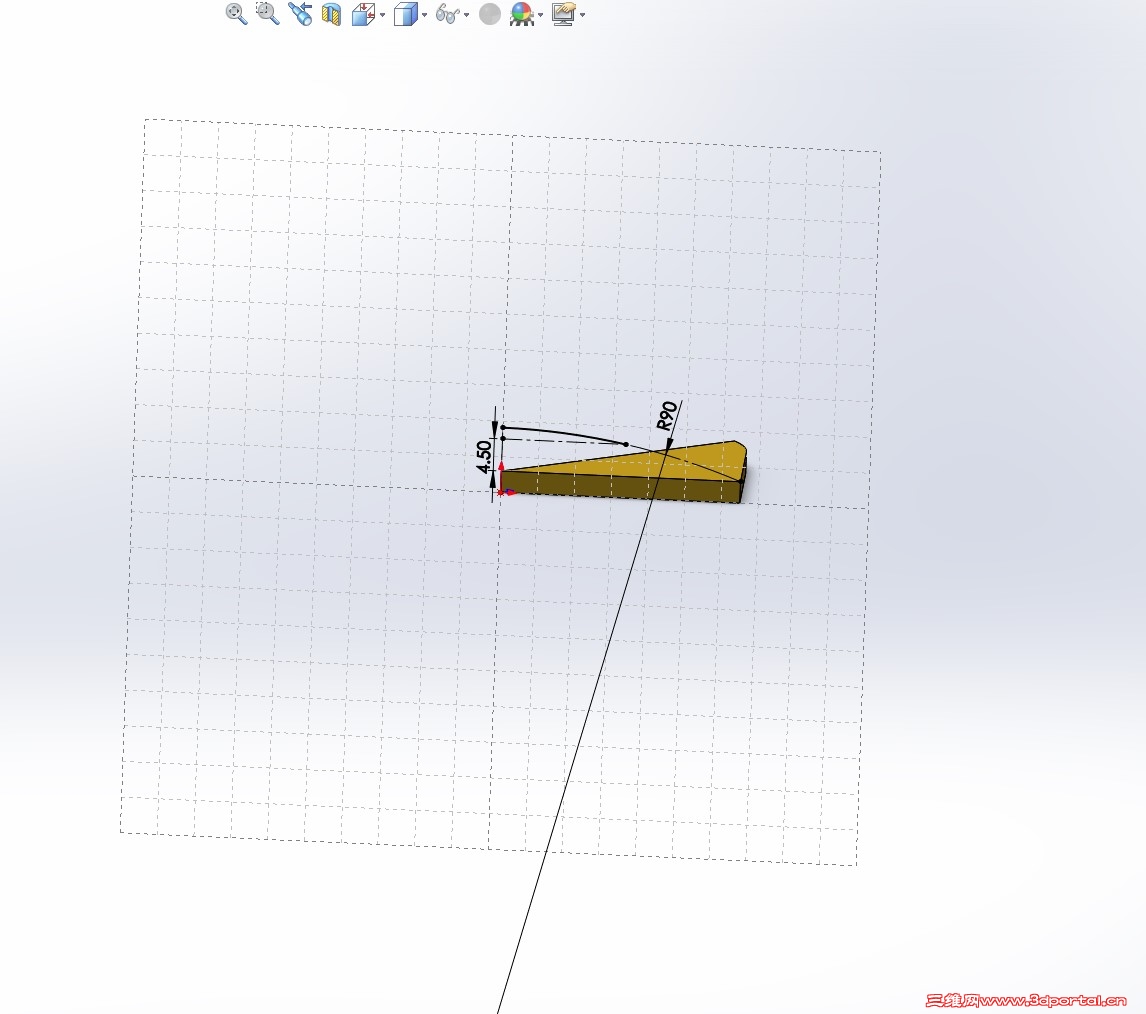Click the Hide/Show Items glasses icon
The width and height of the screenshot is (1146, 1014).
pyautogui.click(x=447, y=14)
